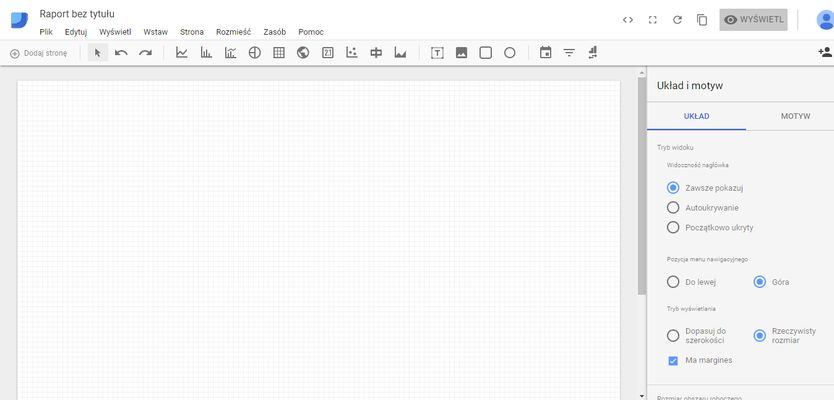Viewport: 834px width, 400px height.
Task: Open the Rozmieść menu
Action: click(233, 32)
